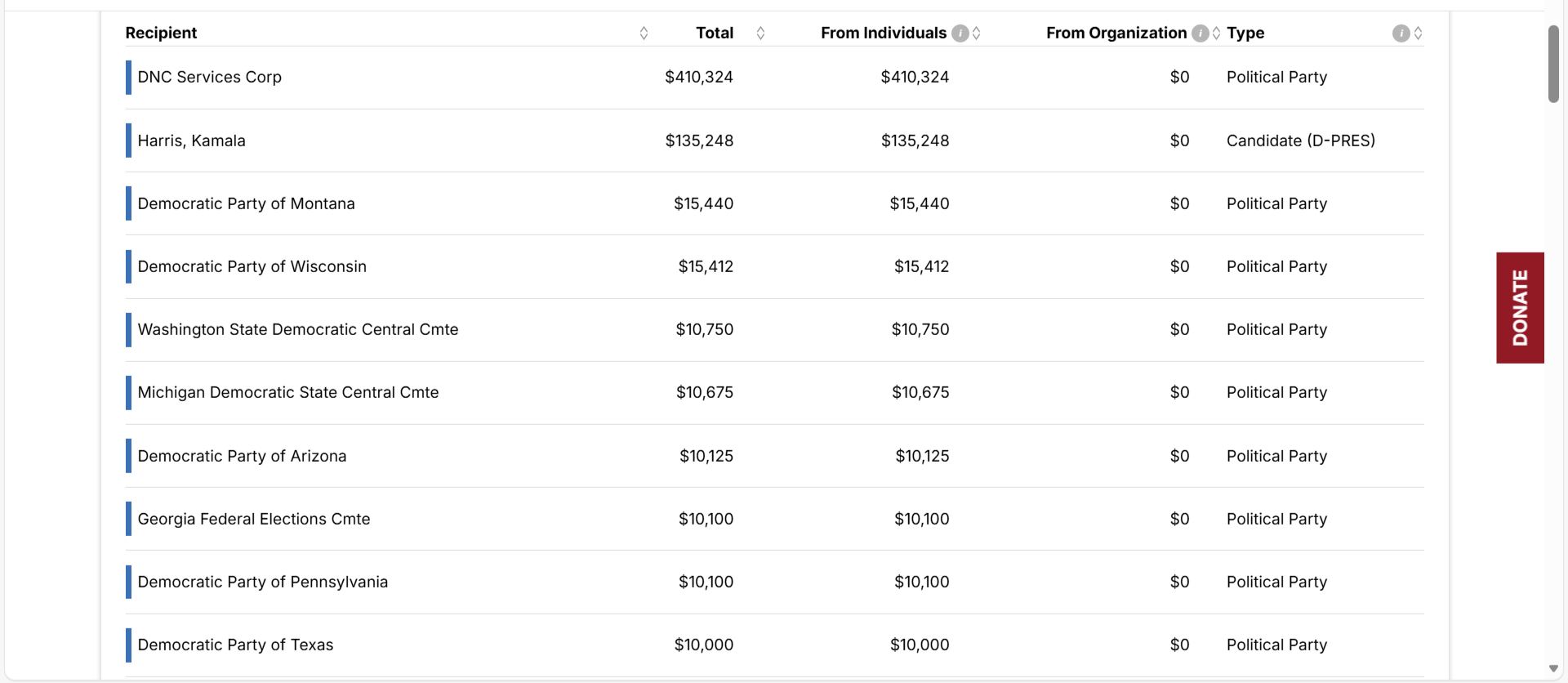Open Michigan Democratic State Central Cmte
1568x683 pixels.
pyautogui.click(x=287, y=392)
